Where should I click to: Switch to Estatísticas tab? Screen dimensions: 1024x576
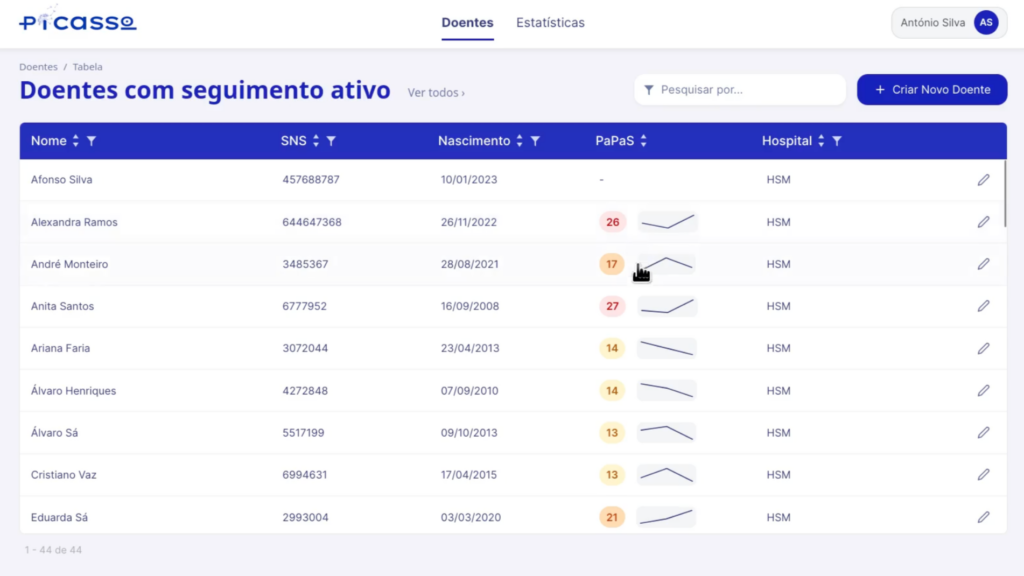(x=550, y=23)
